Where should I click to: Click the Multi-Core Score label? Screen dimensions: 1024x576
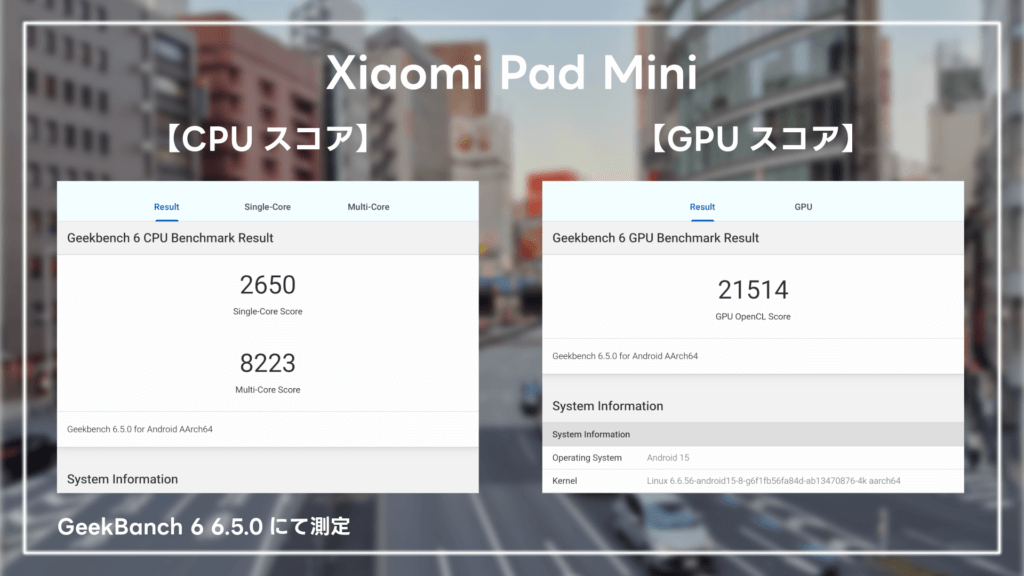(x=267, y=389)
